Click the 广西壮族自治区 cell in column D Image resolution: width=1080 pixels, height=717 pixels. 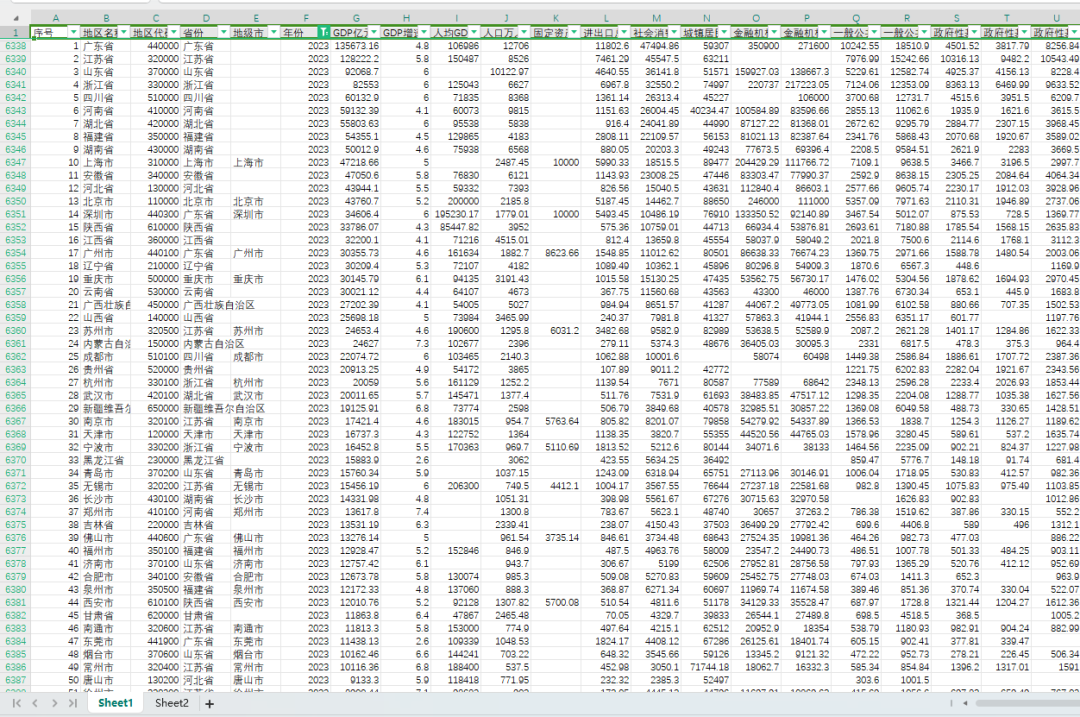[x=206, y=304]
